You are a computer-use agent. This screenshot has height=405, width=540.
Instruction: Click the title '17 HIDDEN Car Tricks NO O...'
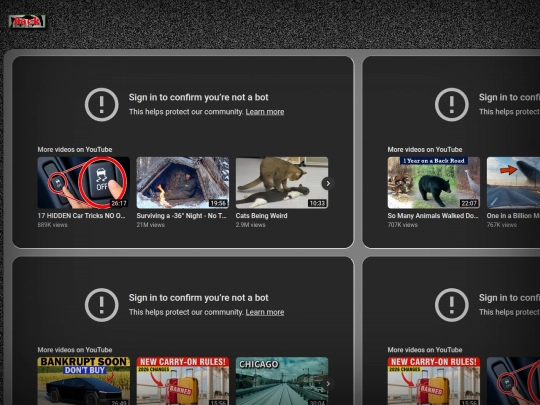point(81,216)
